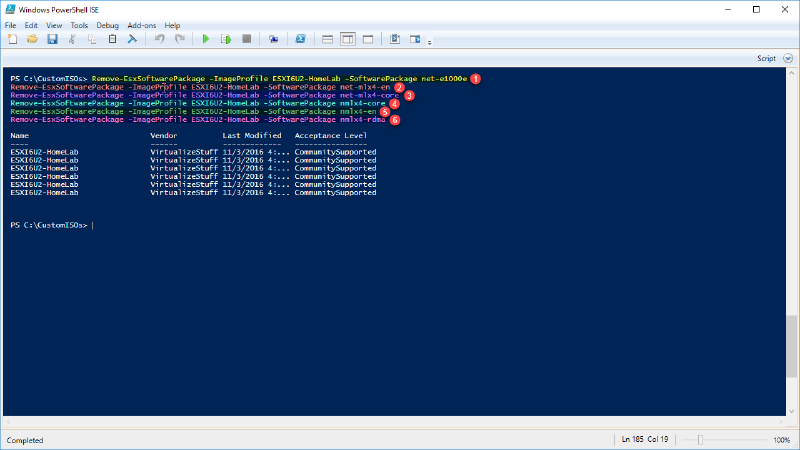800x450 pixels.
Task: Copy selection with the Copy icon
Action: click(92, 39)
